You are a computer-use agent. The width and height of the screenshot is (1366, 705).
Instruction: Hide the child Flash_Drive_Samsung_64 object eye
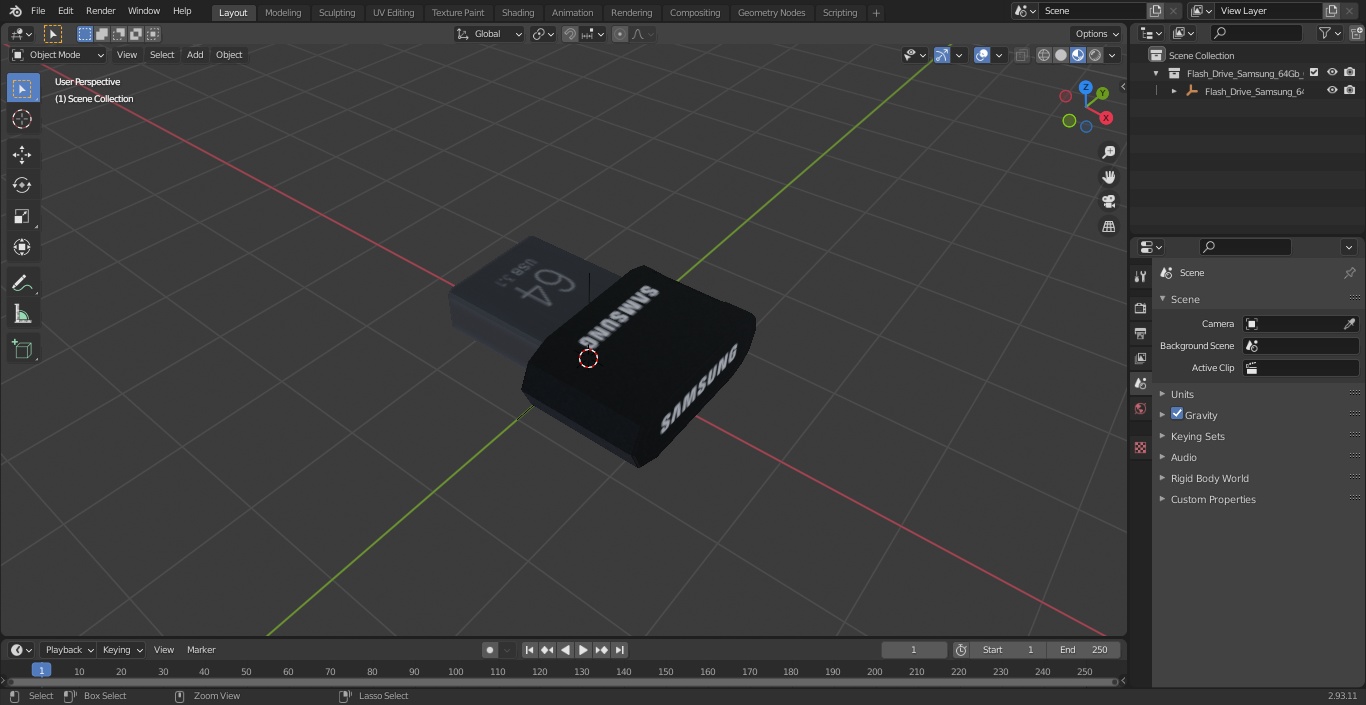tap(1332, 91)
